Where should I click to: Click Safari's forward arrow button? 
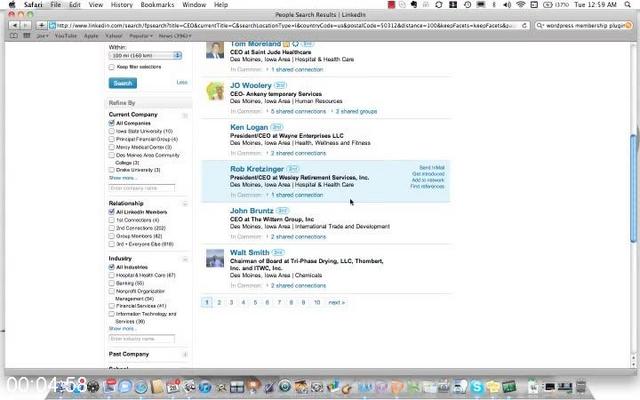tap(25, 25)
